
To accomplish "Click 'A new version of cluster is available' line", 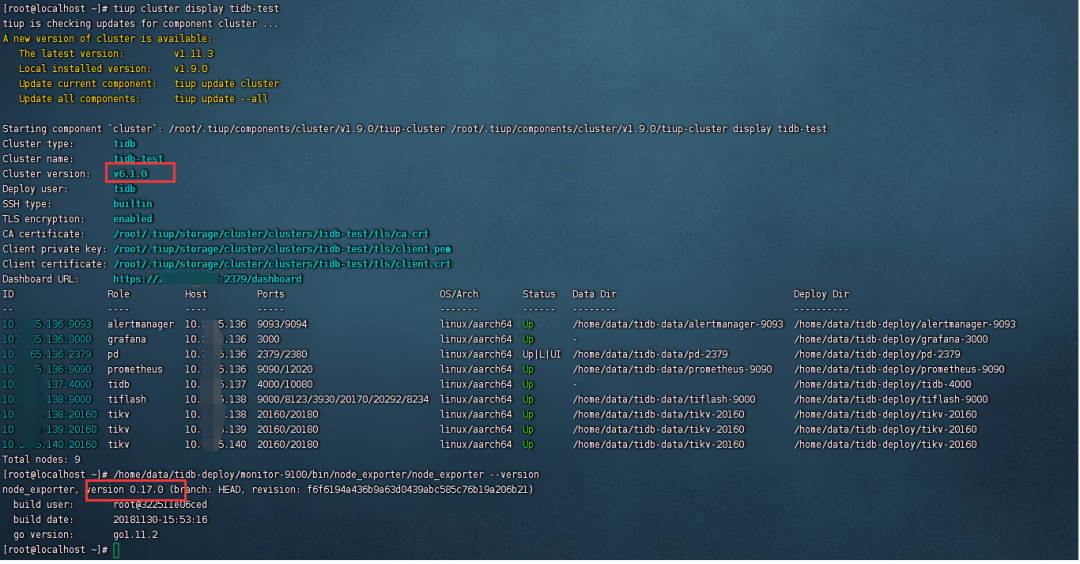I will [107, 39].
